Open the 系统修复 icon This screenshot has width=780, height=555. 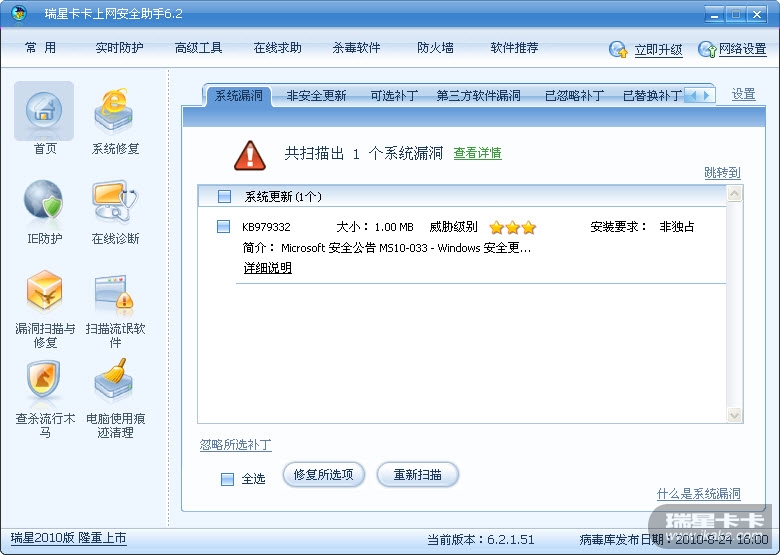coord(115,111)
